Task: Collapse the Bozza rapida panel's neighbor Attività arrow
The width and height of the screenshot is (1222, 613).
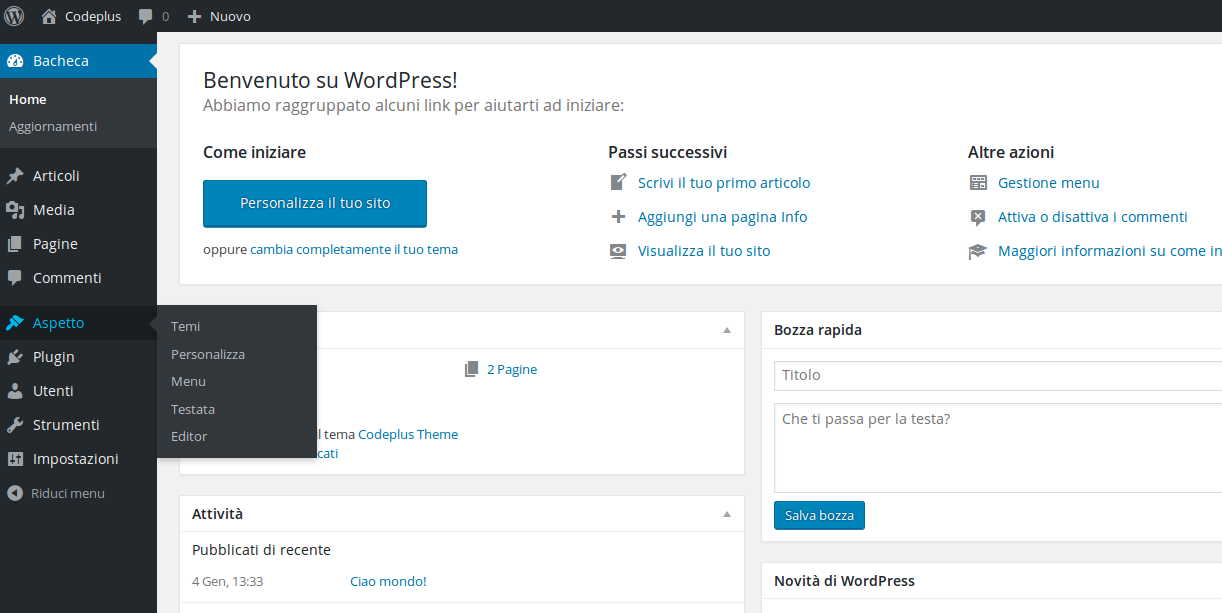Action: pos(727,514)
